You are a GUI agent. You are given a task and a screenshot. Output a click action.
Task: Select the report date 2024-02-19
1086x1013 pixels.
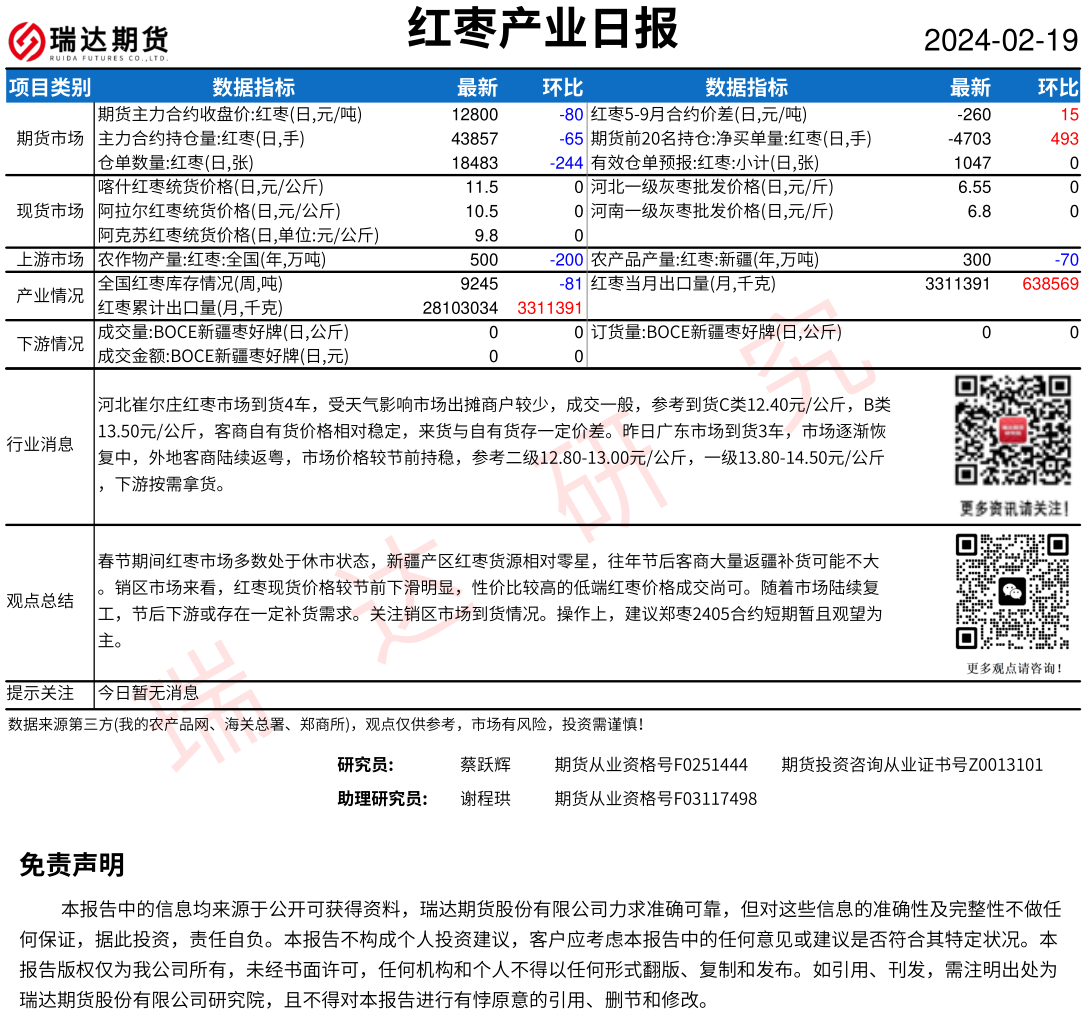[1000, 41]
